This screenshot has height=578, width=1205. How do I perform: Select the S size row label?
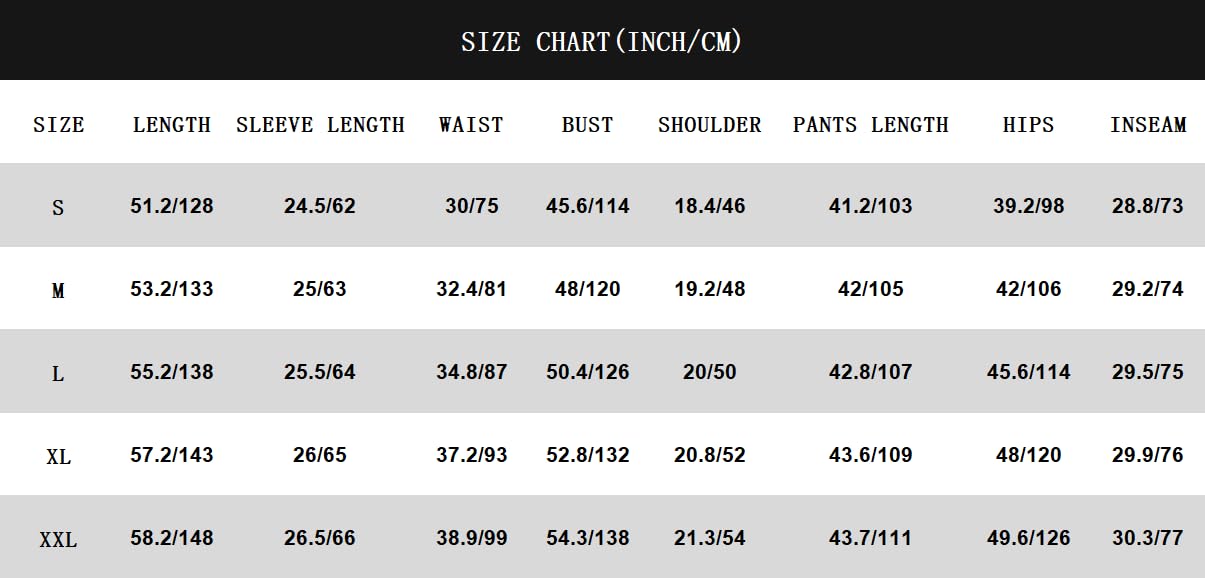click(x=58, y=208)
